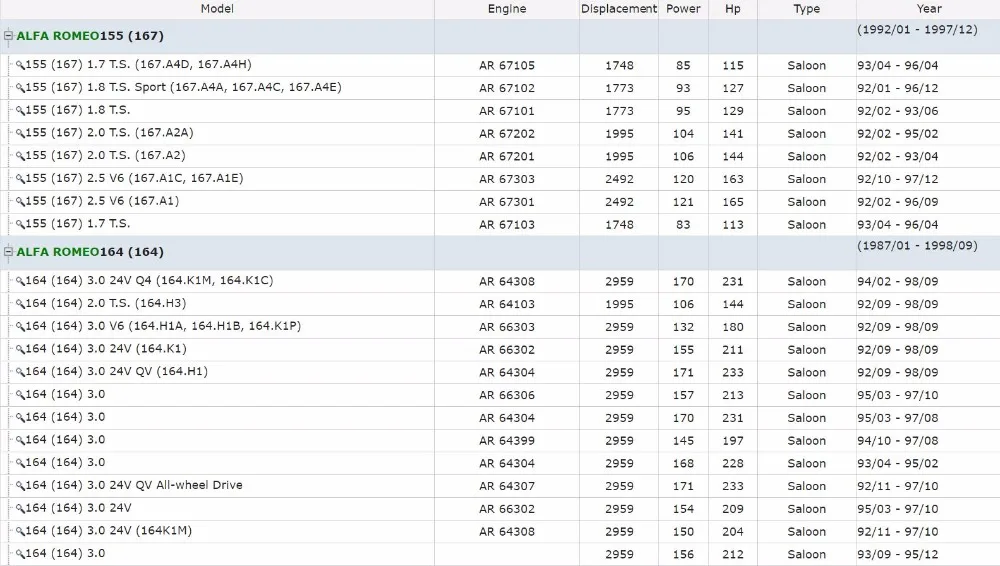Click magnifier icon for 155 1.7 T.S. AR 67103
Viewport: 1000px width, 566px height.
[20, 225]
